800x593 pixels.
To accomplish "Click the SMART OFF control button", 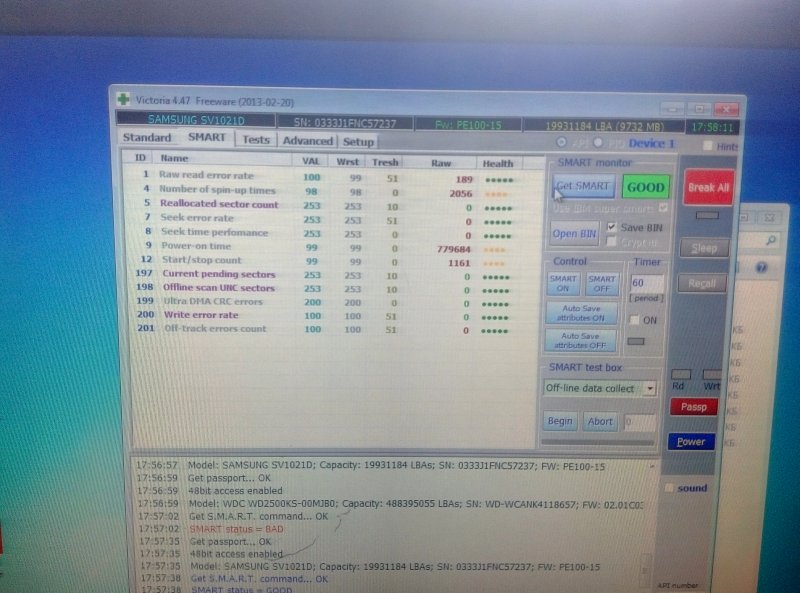I will tap(602, 284).
